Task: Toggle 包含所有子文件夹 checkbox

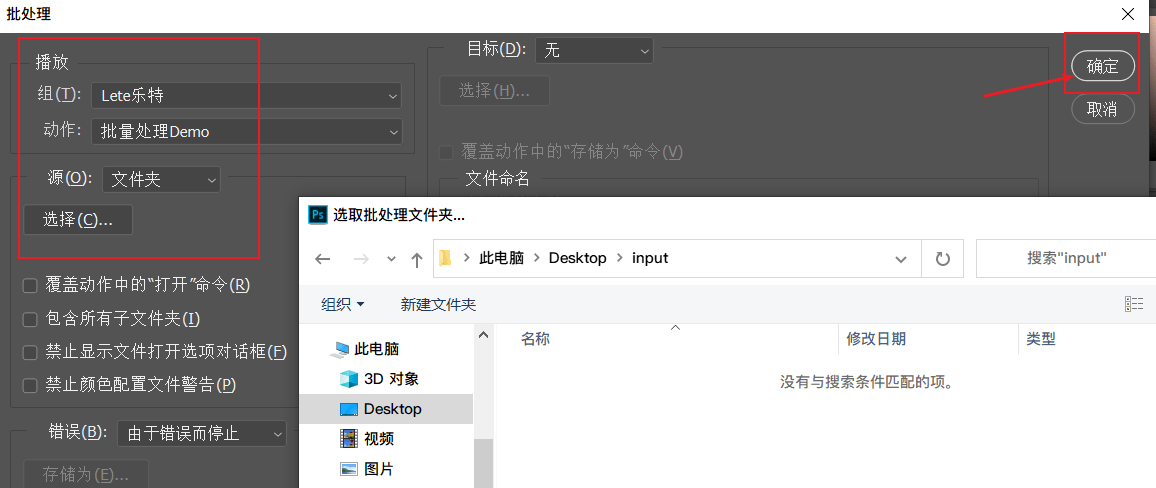Action: pos(31,319)
